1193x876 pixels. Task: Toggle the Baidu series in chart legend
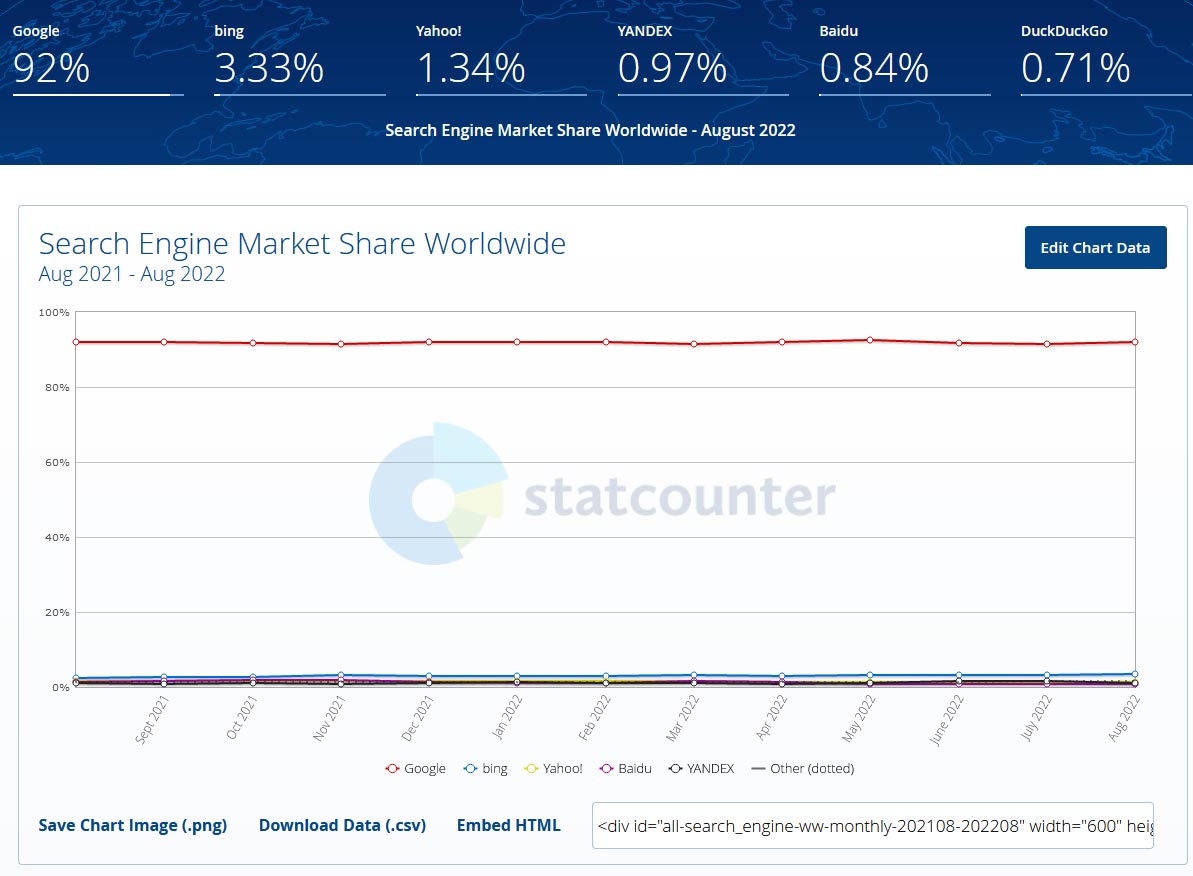[x=625, y=769]
